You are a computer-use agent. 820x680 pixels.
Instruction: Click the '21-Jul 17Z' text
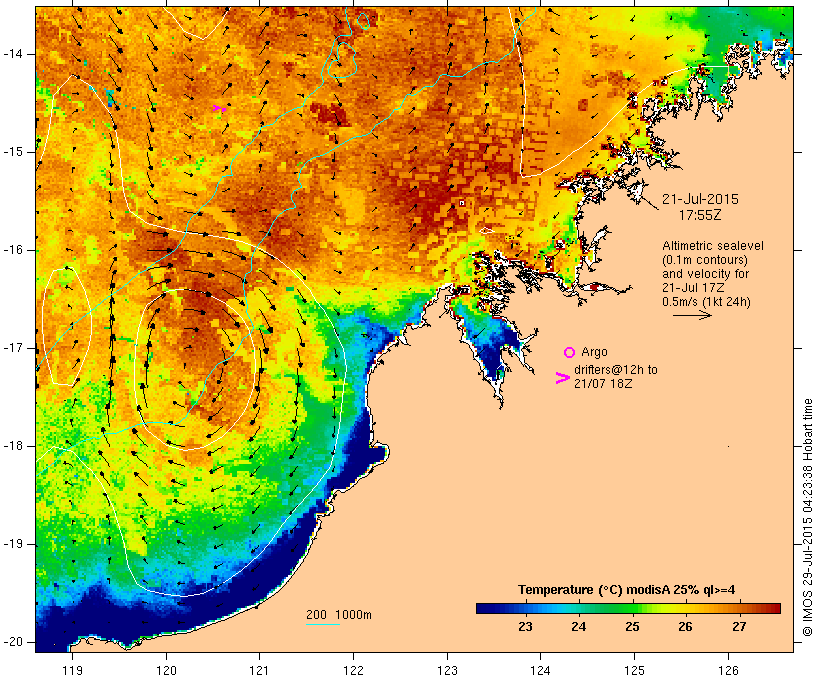tap(692, 288)
